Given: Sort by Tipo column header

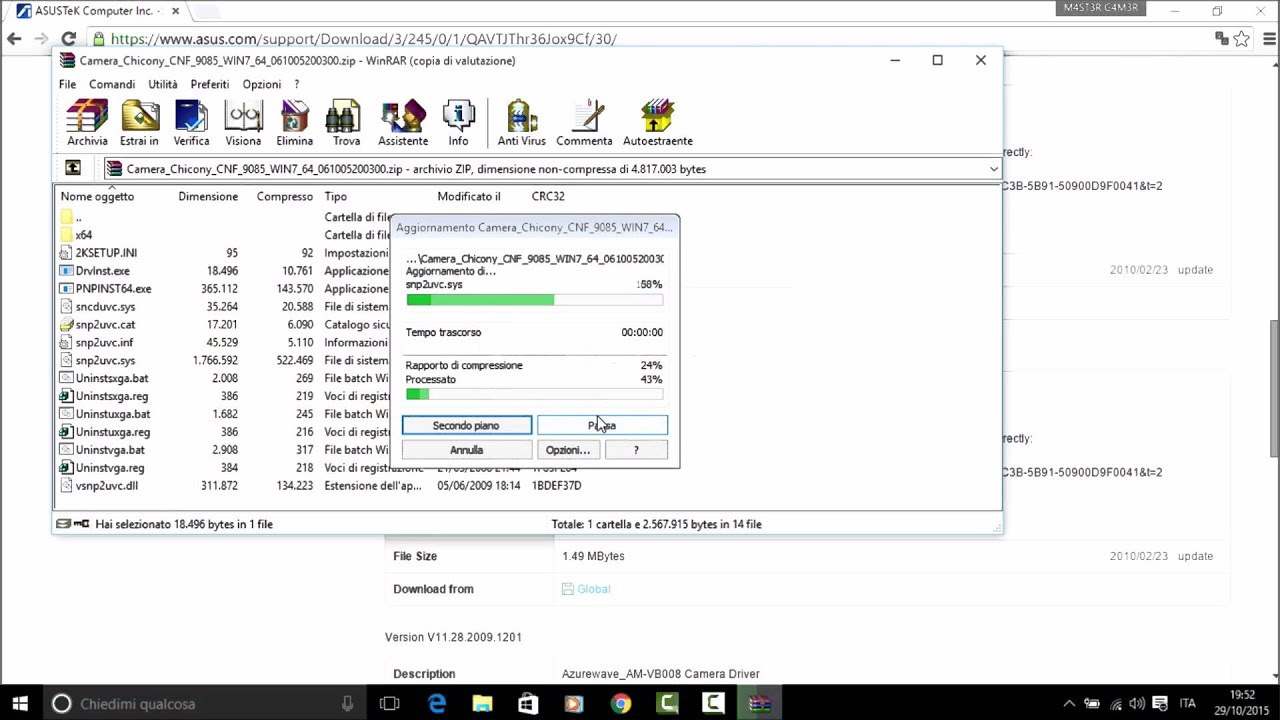Looking at the screenshot, I should click(x=336, y=196).
